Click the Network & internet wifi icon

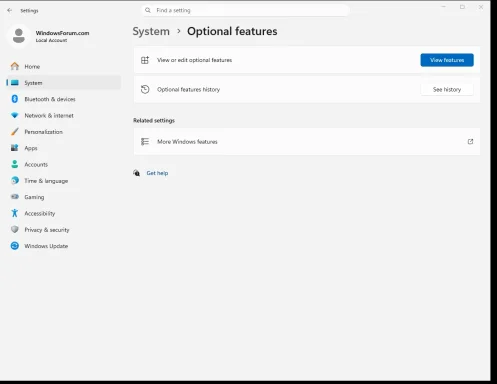click(x=15, y=115)
